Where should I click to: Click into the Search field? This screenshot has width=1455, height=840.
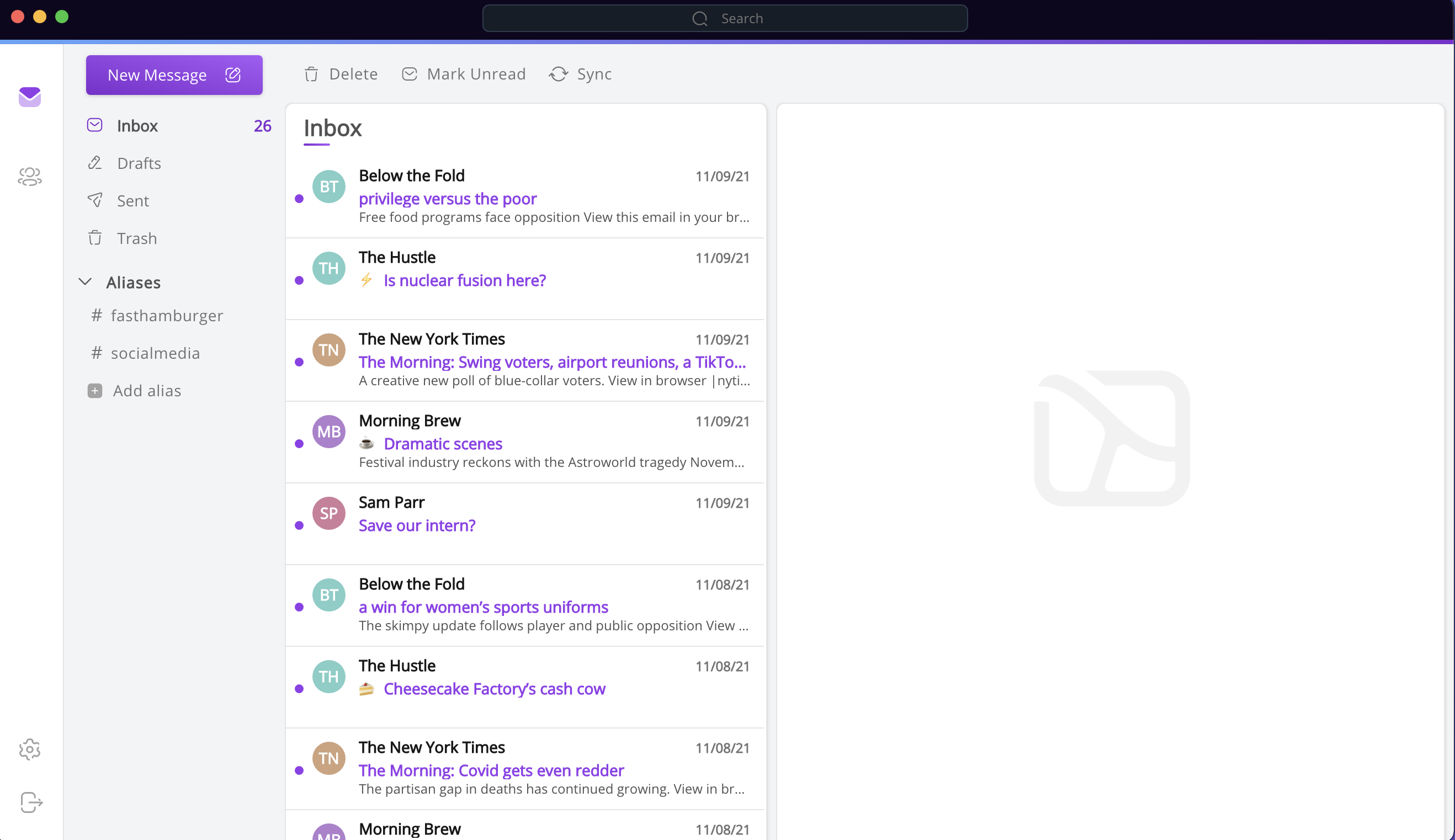pos(725,18)
